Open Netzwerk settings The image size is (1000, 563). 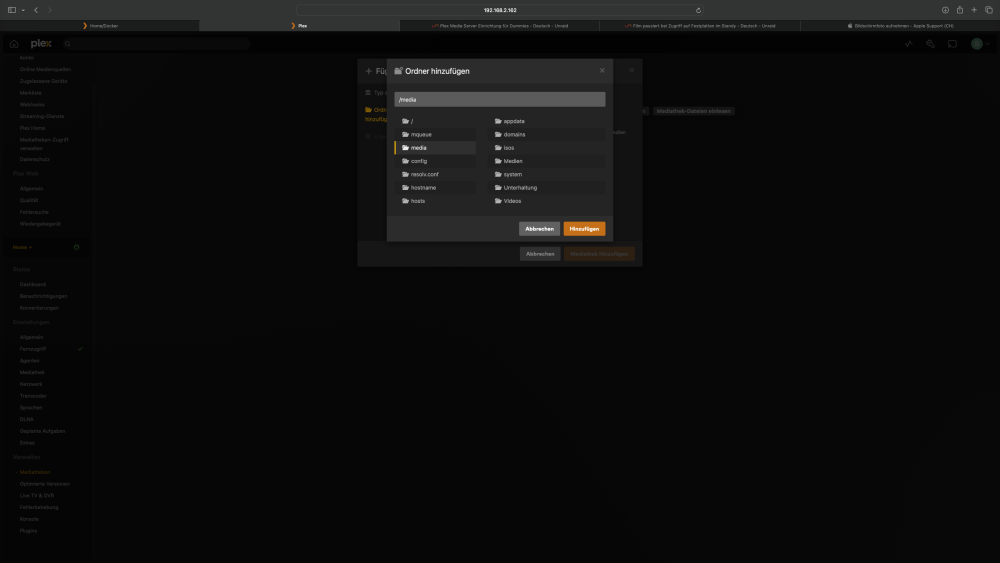point(31,384)
